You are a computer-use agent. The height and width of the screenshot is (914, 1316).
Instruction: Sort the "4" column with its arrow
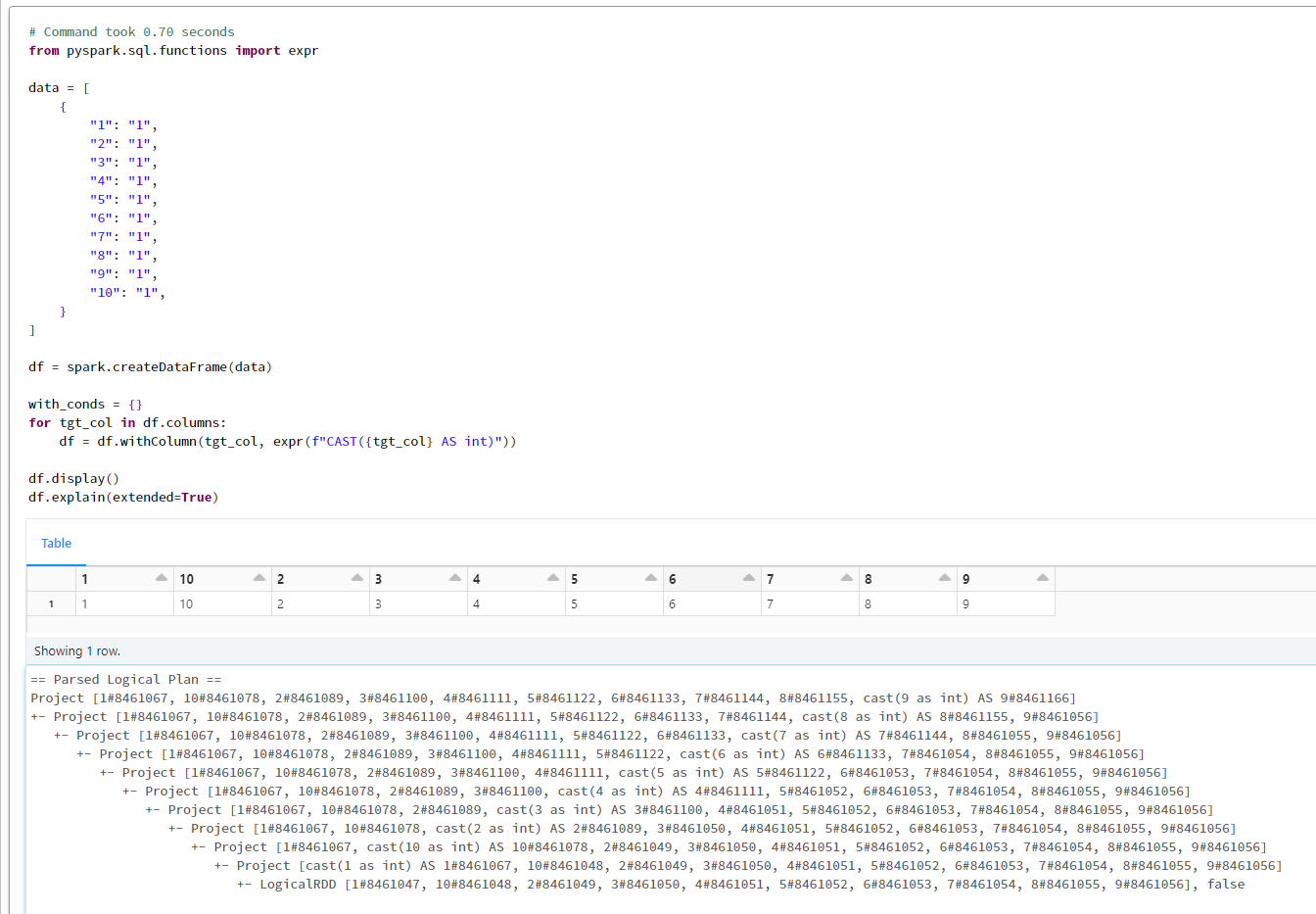[551, 578]
